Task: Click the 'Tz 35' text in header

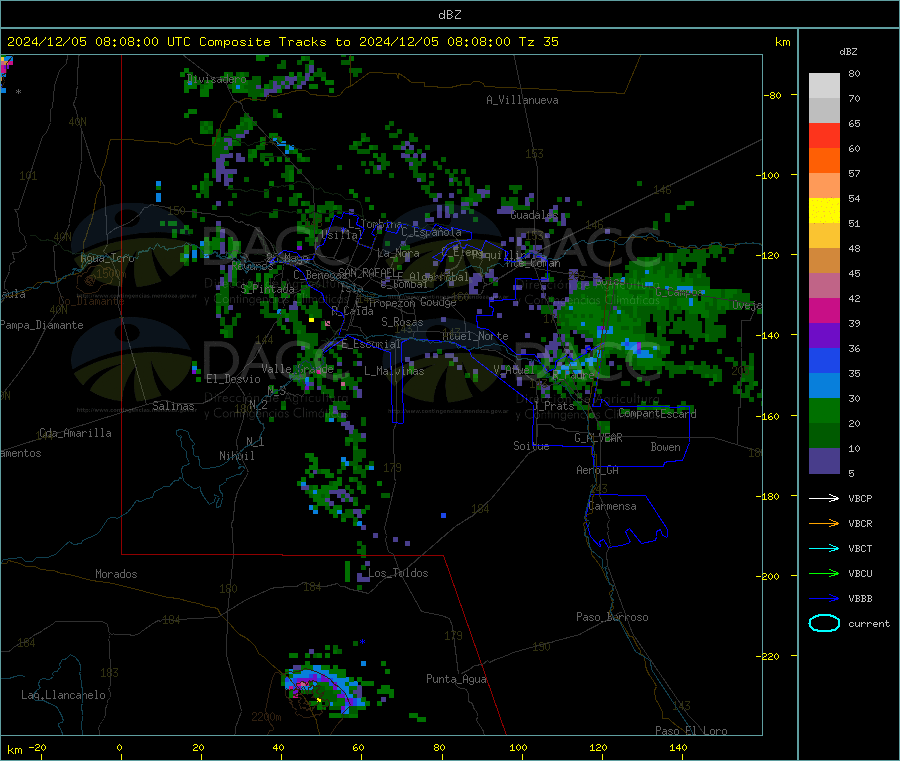Action: point(538,42)
